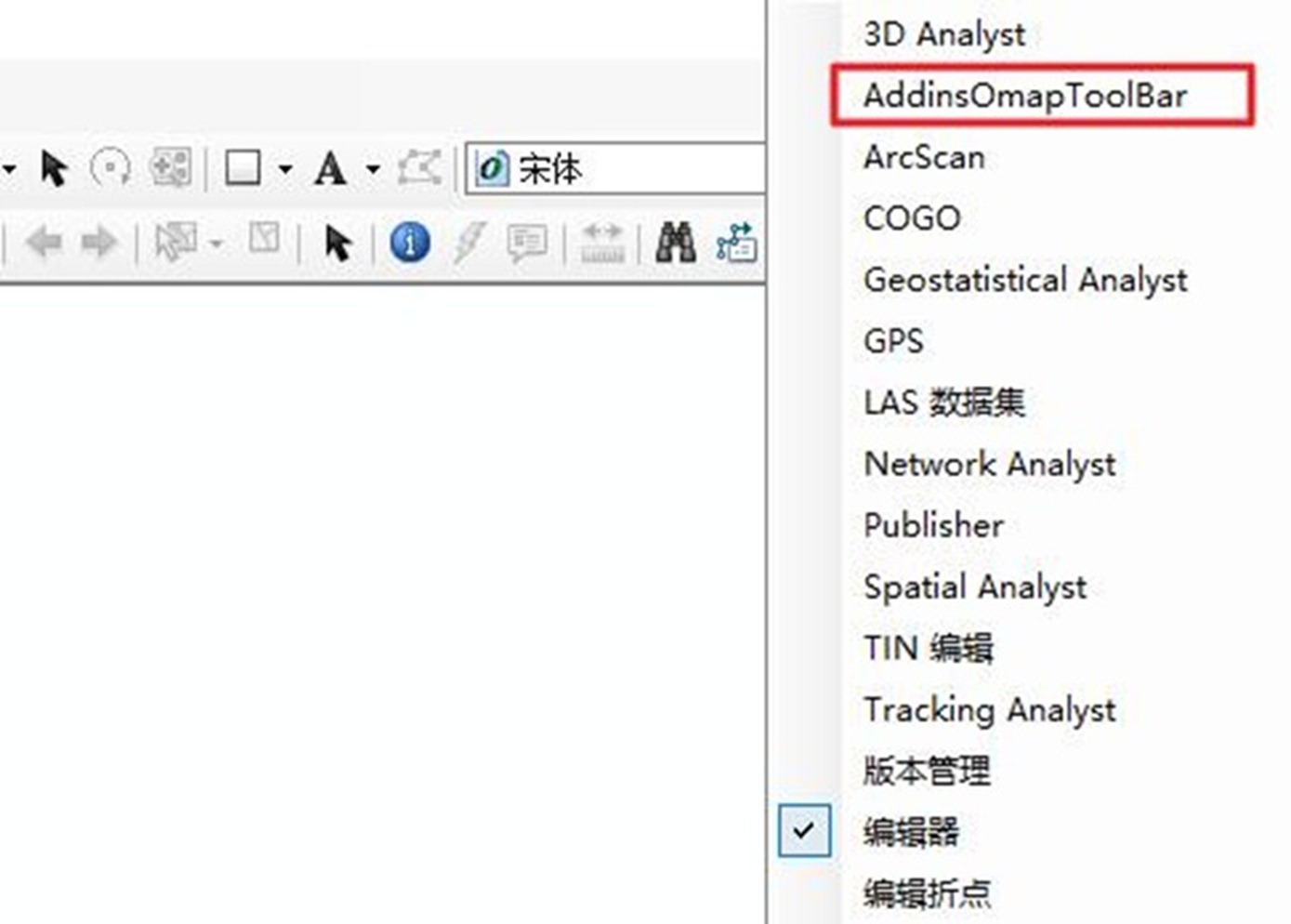Uncheck the 编辑器 toolbar checkmark
The image size is (1291, 924).
804,831
